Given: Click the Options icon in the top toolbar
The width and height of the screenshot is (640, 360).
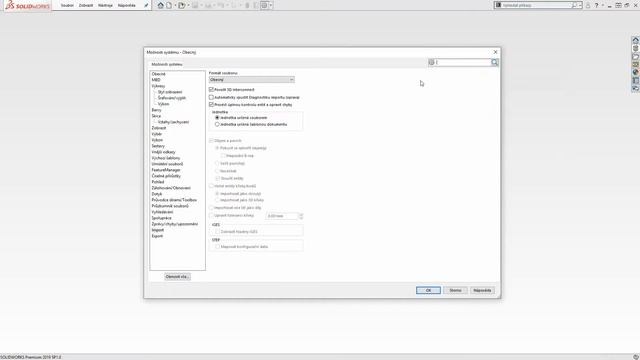Looking at the screenshot, I should pyautogui.click(x=264, y=5).
